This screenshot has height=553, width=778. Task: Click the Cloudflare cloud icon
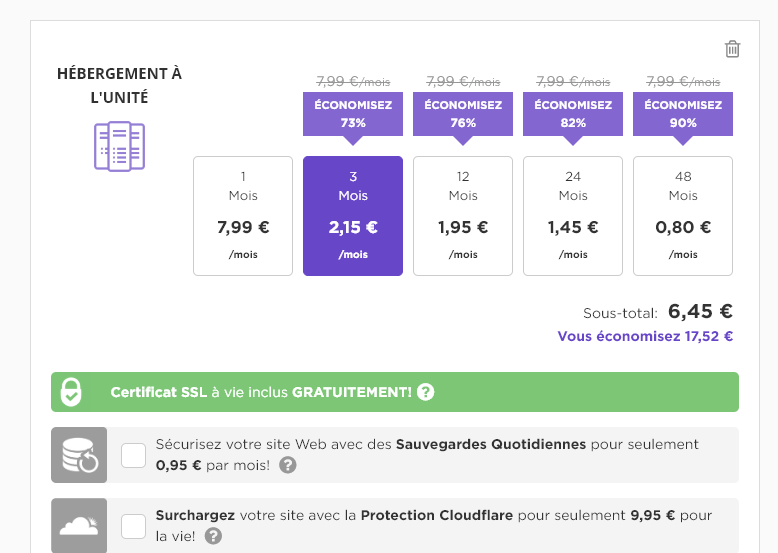pyautogui.click(x=79, y=526)
